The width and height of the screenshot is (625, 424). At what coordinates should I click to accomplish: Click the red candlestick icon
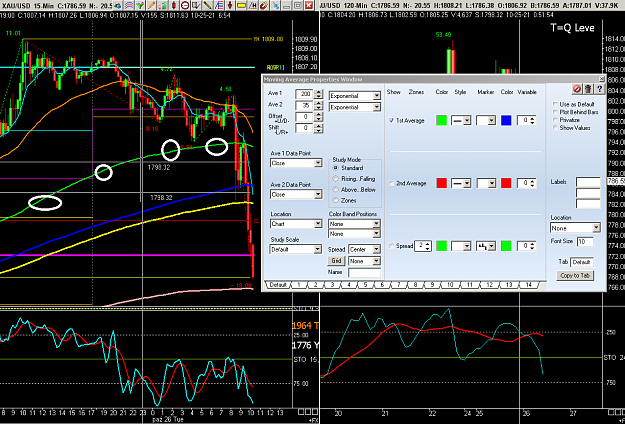click(x=173, y=6)
